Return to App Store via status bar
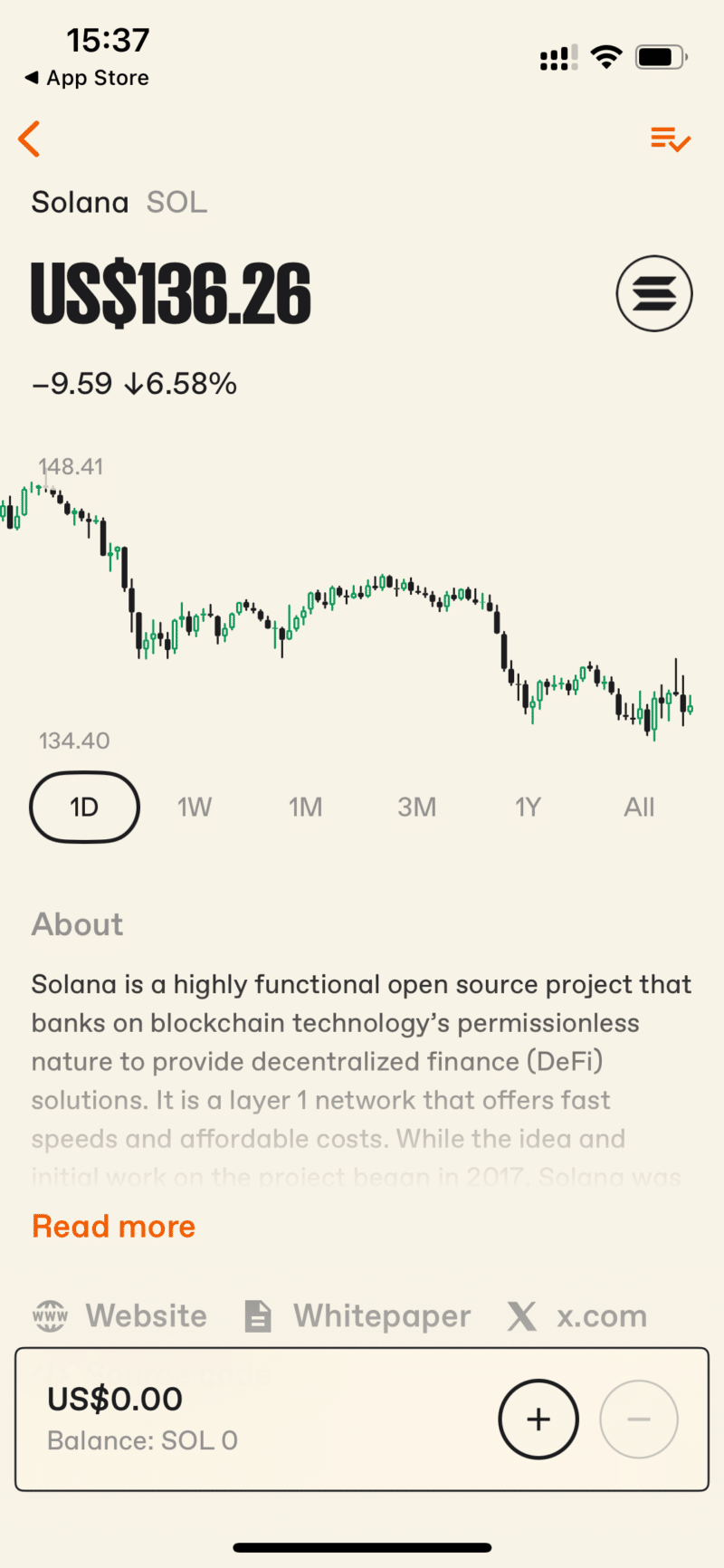Image resolution: width=724 pixels, height=1568 pixels. [x=88, y=78]
